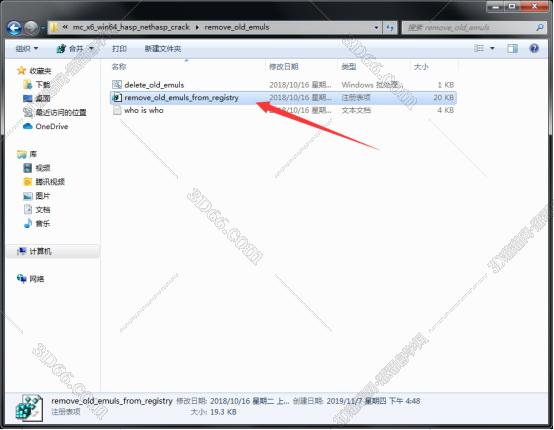Select the who is who text file
554x430 pixels.
(143, 110)
